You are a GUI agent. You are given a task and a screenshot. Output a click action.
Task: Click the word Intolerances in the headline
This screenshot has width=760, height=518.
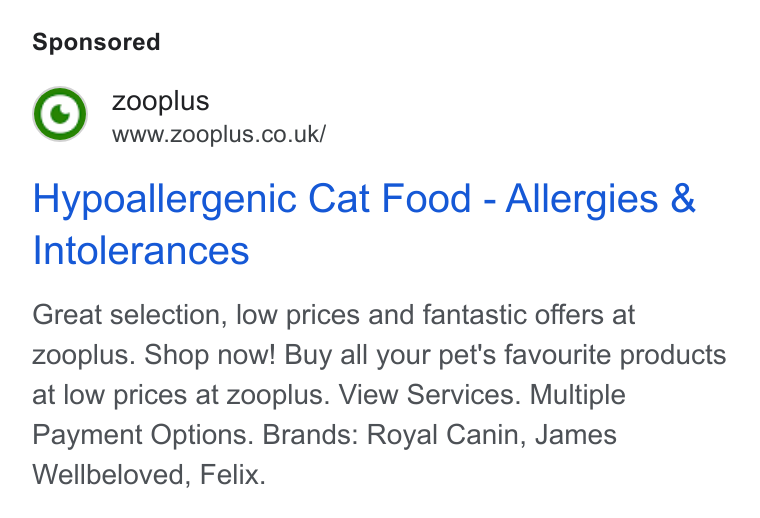[x=141, y=251]
